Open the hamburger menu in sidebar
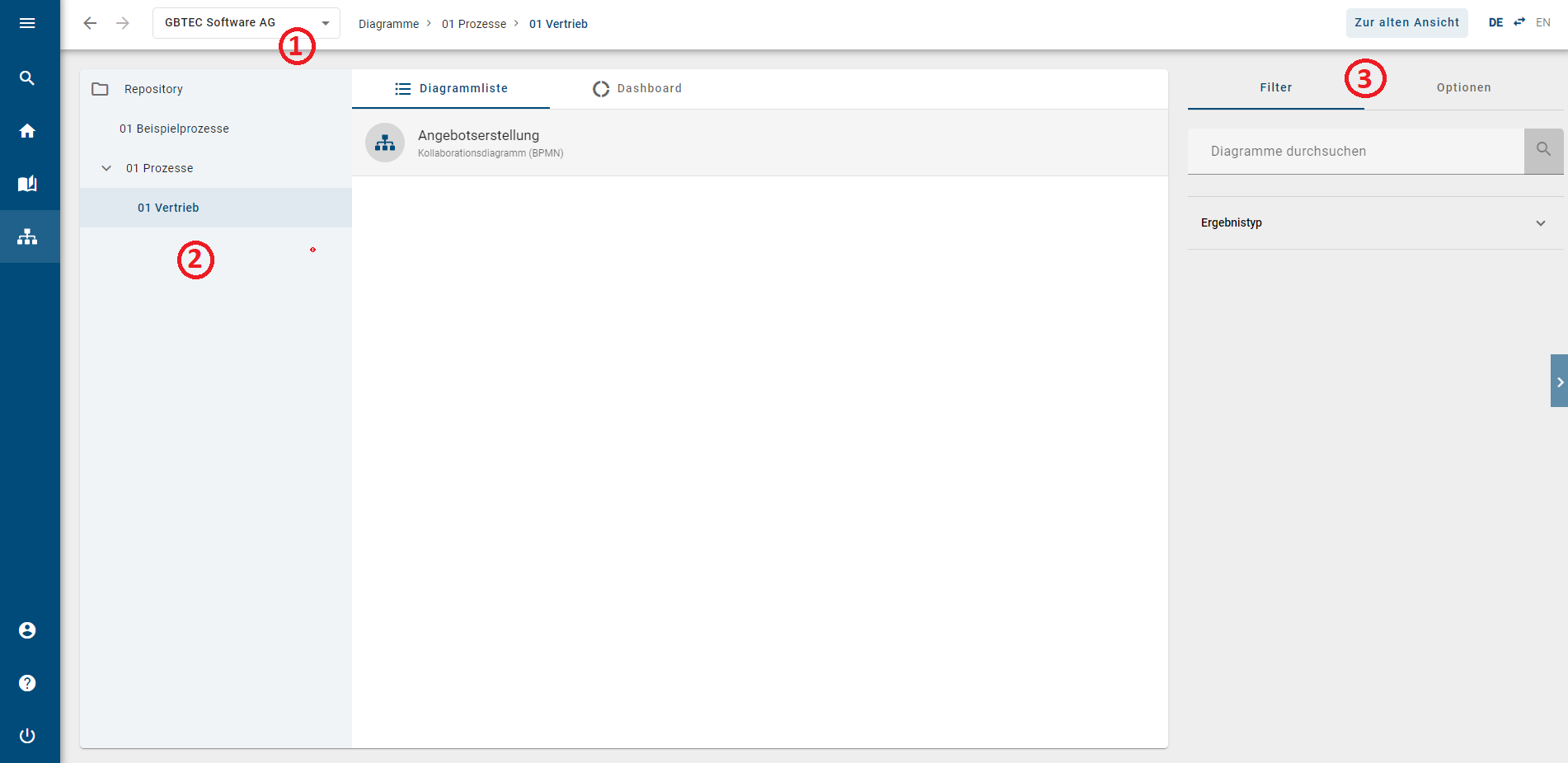 [27, 23]
